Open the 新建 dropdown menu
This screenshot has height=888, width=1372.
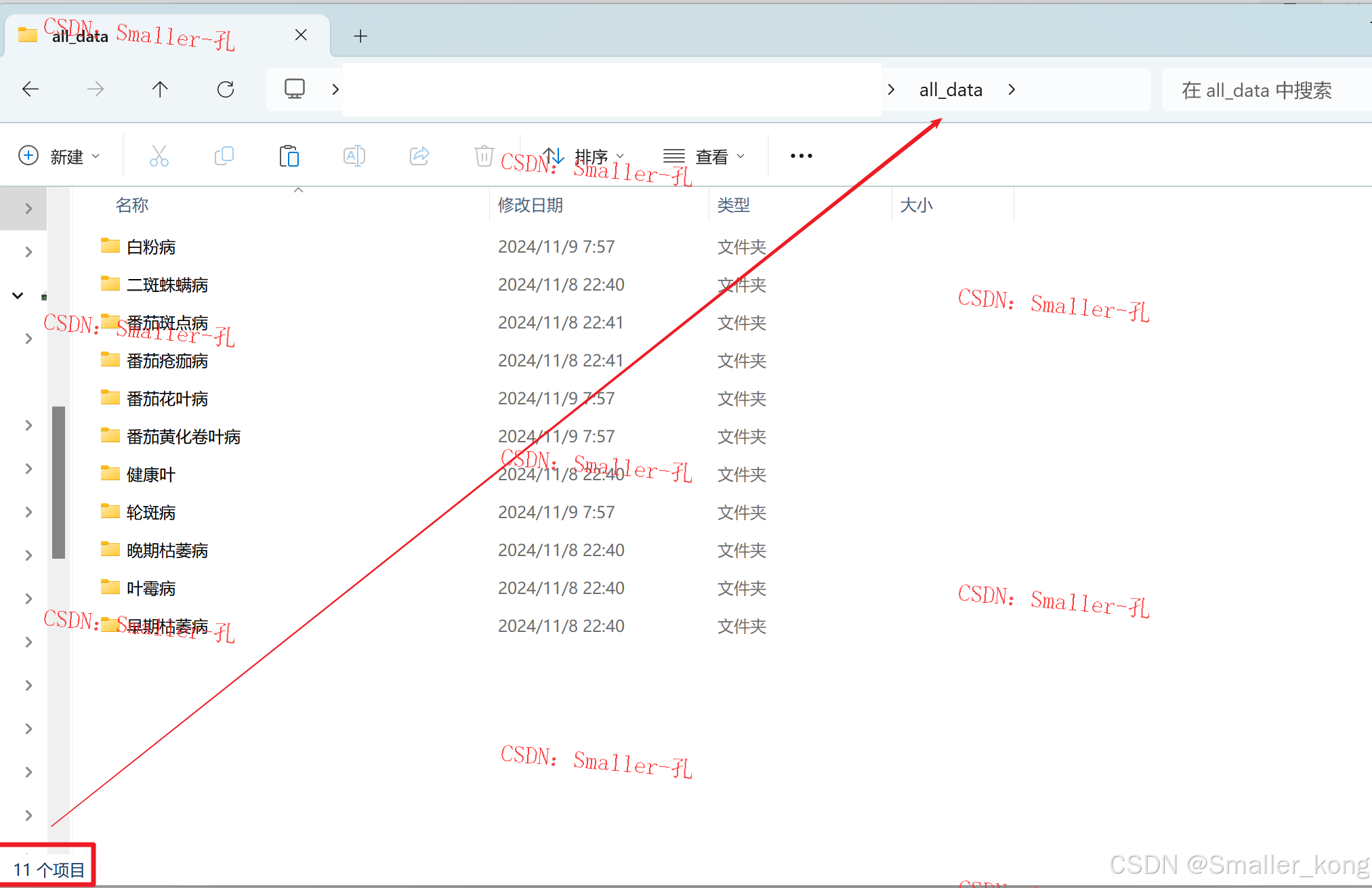pos(60,156)
